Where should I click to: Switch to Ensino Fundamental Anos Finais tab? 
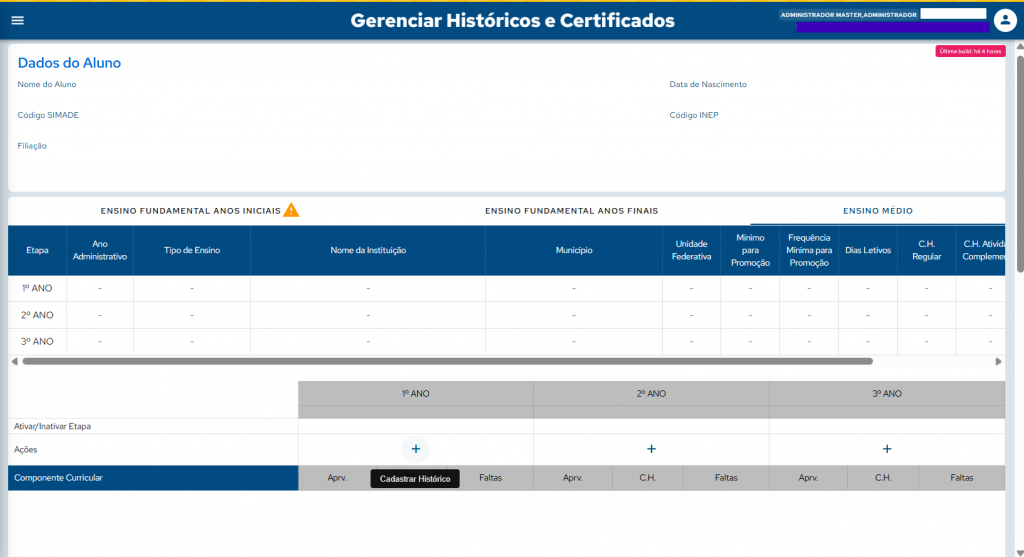point(571,211)
